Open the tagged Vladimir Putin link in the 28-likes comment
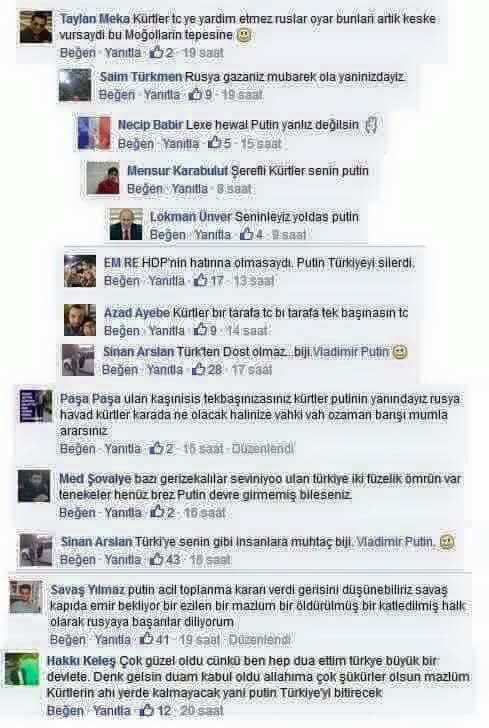 click(351, 351)
